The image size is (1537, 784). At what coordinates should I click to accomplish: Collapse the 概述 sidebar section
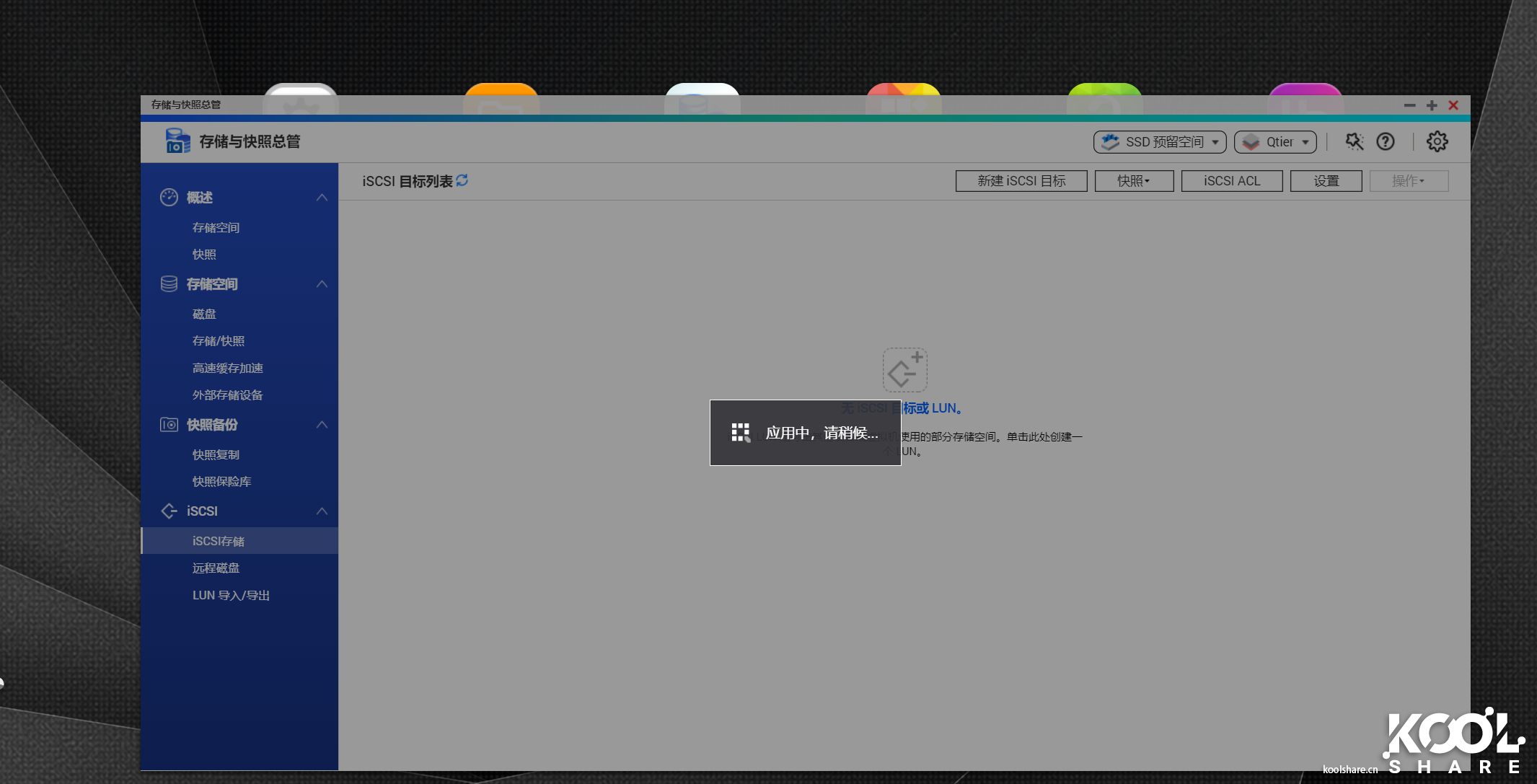pyautogui.click(x=322, y=198)
